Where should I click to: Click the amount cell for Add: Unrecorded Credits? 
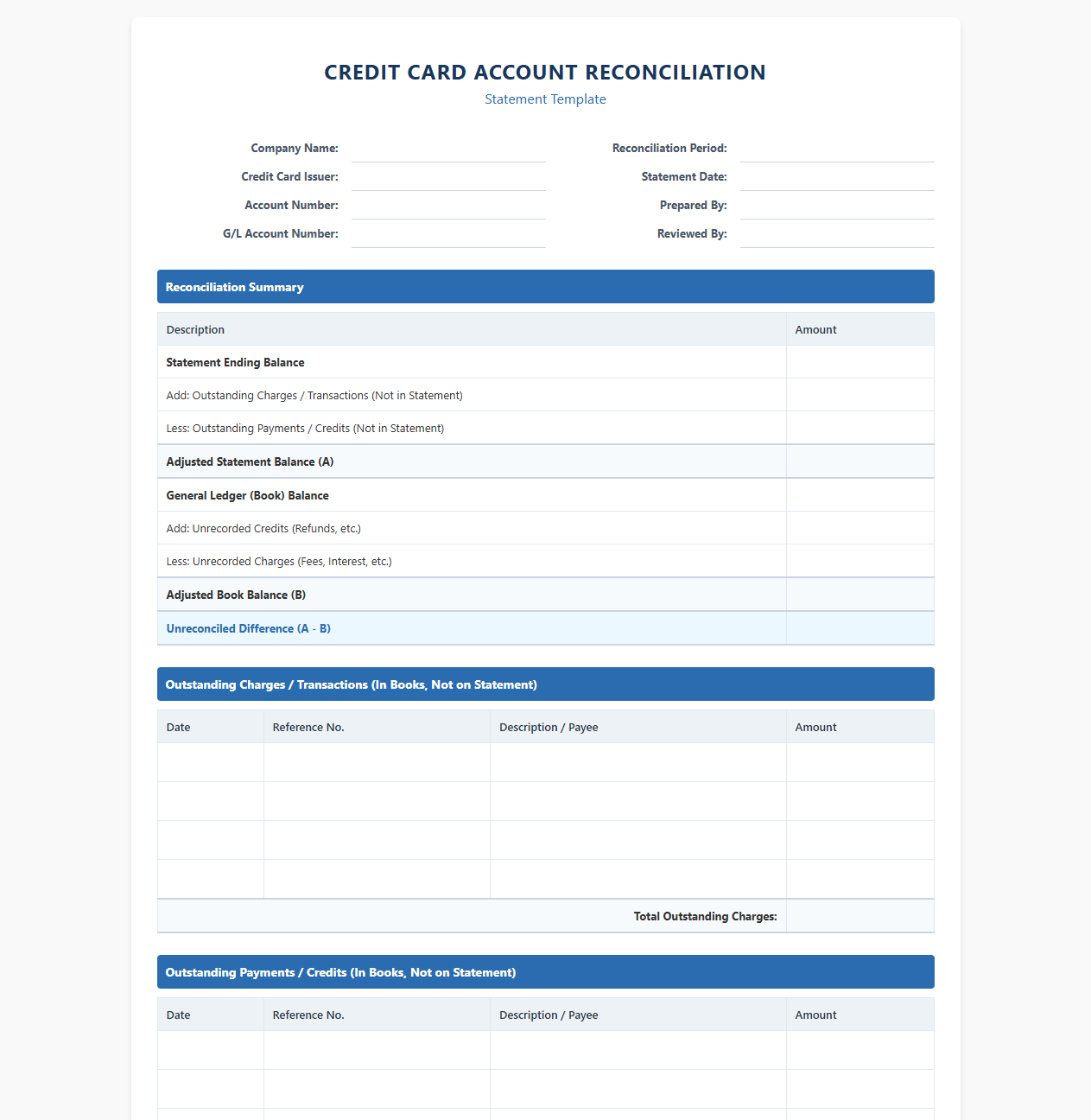[x=860, y=528]
